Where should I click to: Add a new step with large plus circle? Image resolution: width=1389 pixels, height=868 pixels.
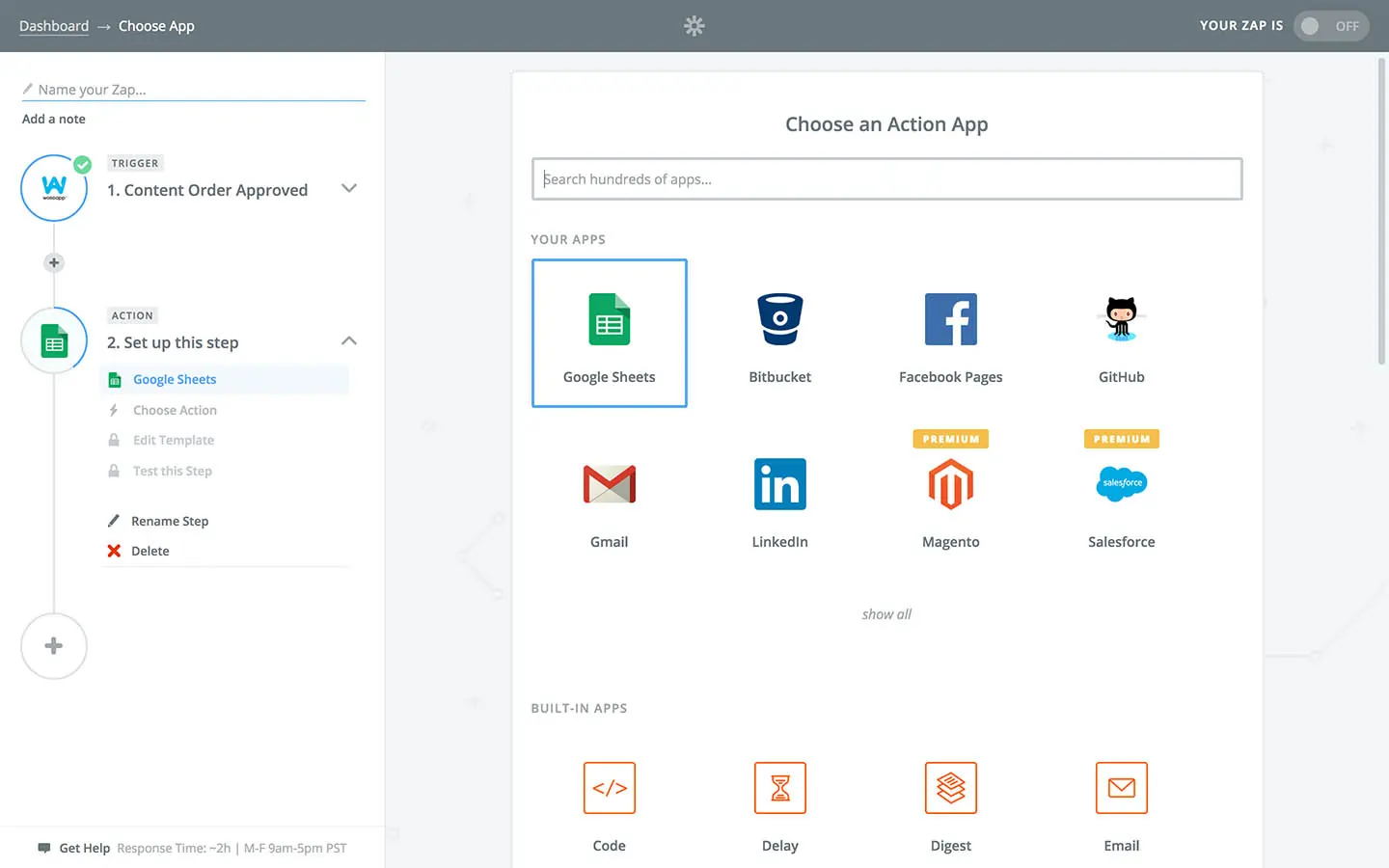(x=54, y=646)
